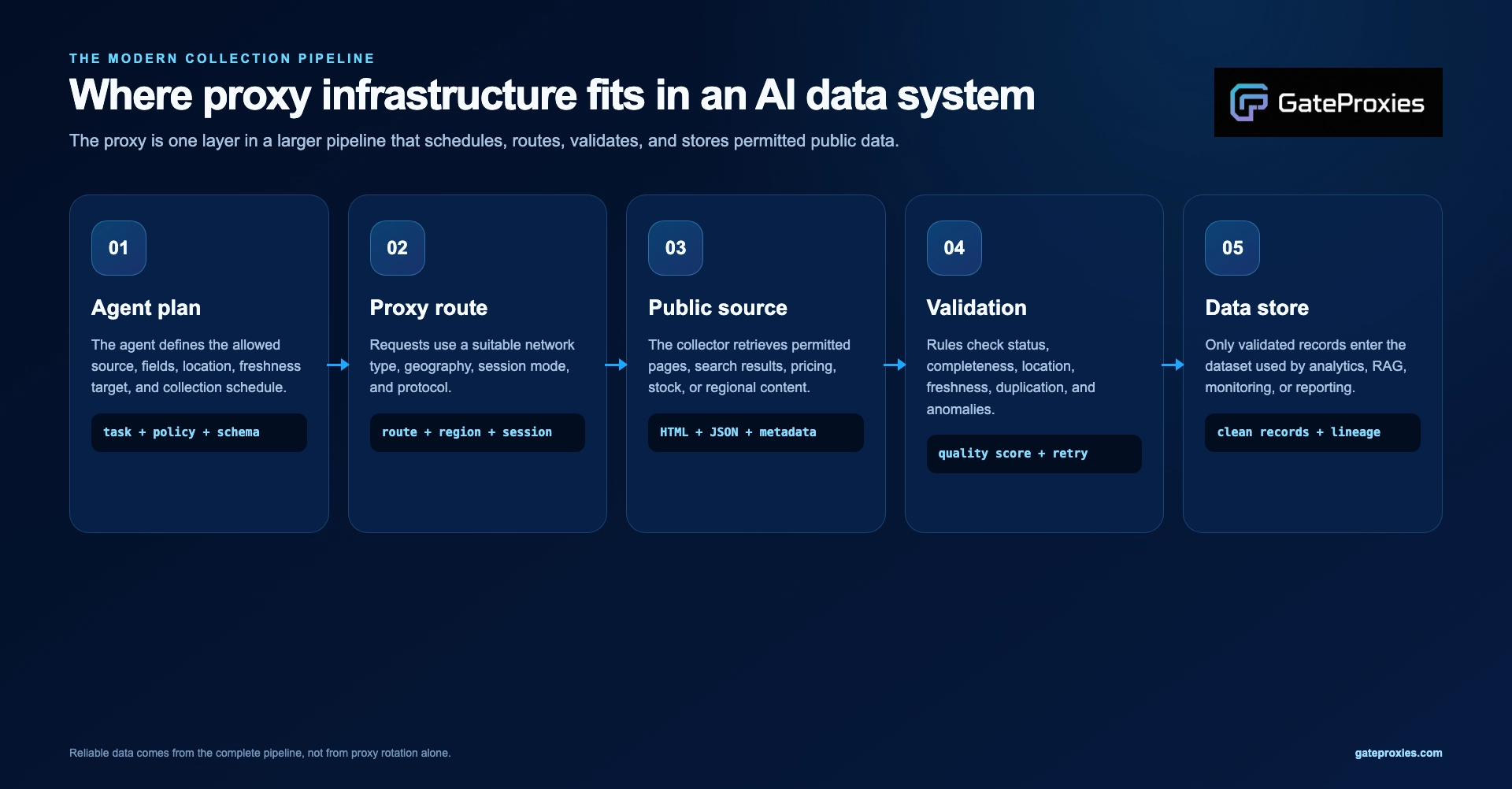Click "THE MODERN COLLECTION PIPELINE" eyebrow label

click(x=222, y=58)
